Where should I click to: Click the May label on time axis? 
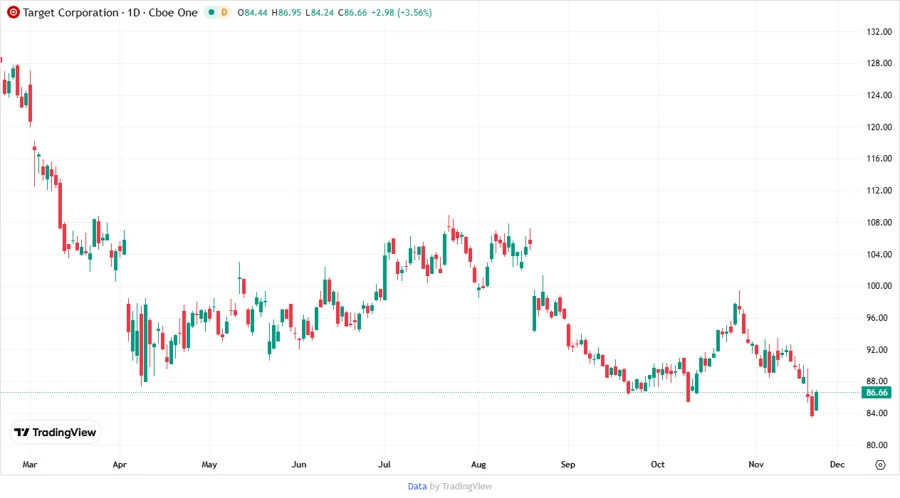(210, 464)
